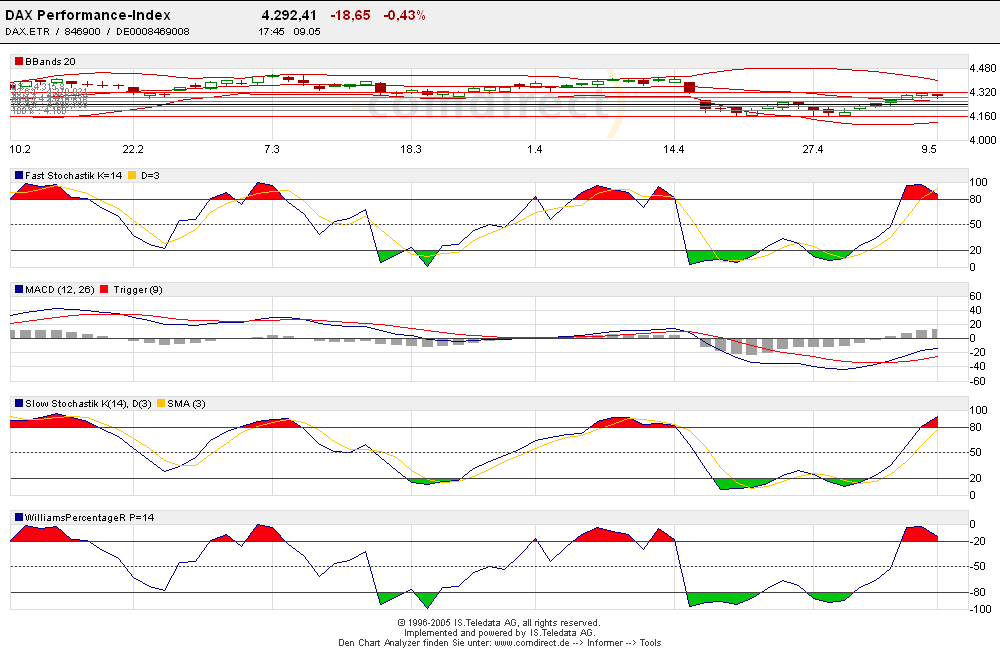Image resolution: width=1000 pixels, height=648 pixels.
Task: Click the -100 value on Williams axis
Action: [x=980, y=609]
